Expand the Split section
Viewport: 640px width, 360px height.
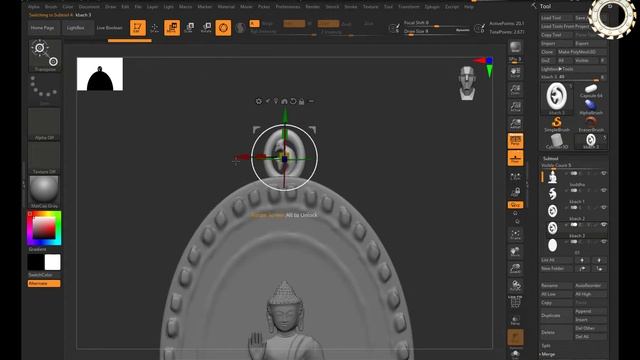pyautogui.click(x=546, y=346)
